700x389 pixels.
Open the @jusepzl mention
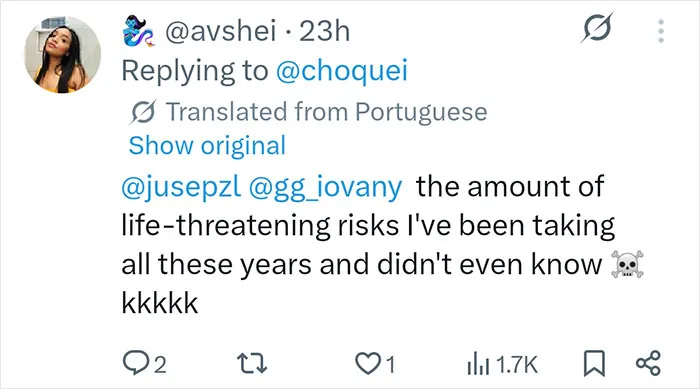click(181, 187)
